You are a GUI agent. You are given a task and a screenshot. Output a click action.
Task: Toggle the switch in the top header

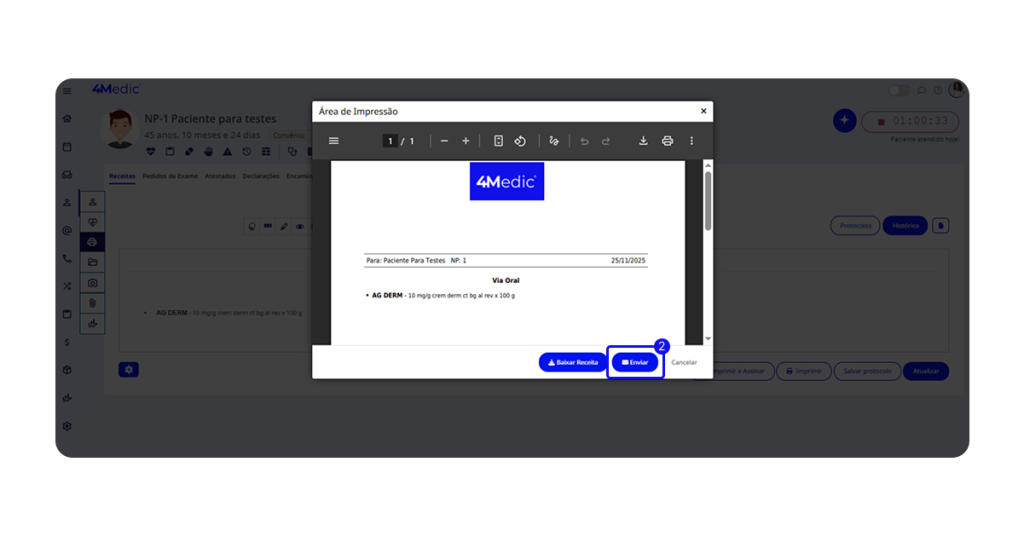pos(900,90)
